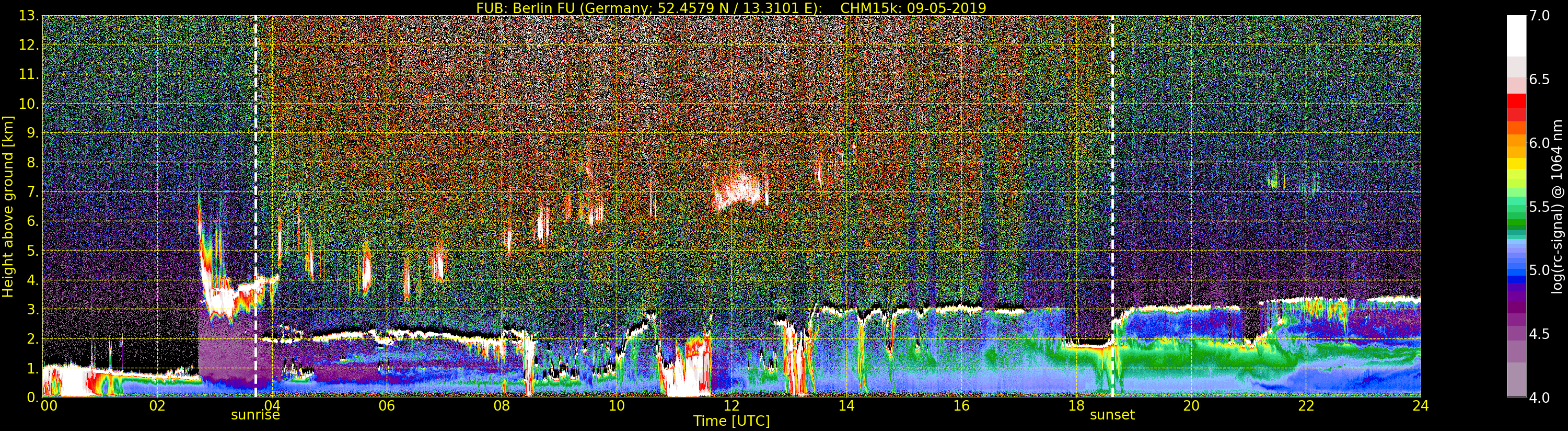Click the 'sunset' label below the axis

(1112, 415)
